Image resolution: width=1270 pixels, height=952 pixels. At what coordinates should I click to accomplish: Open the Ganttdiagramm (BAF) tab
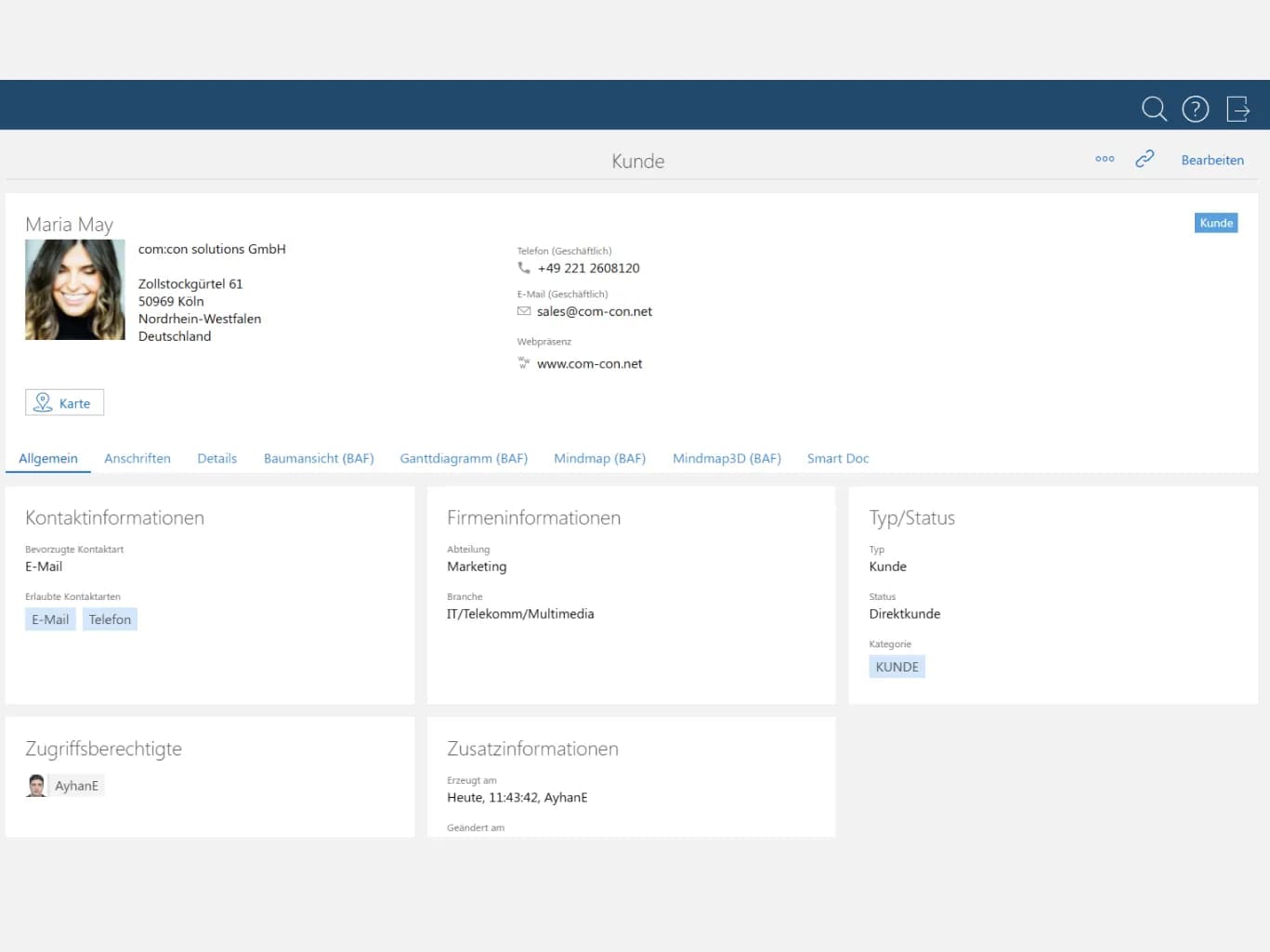[x=464, y=458]
